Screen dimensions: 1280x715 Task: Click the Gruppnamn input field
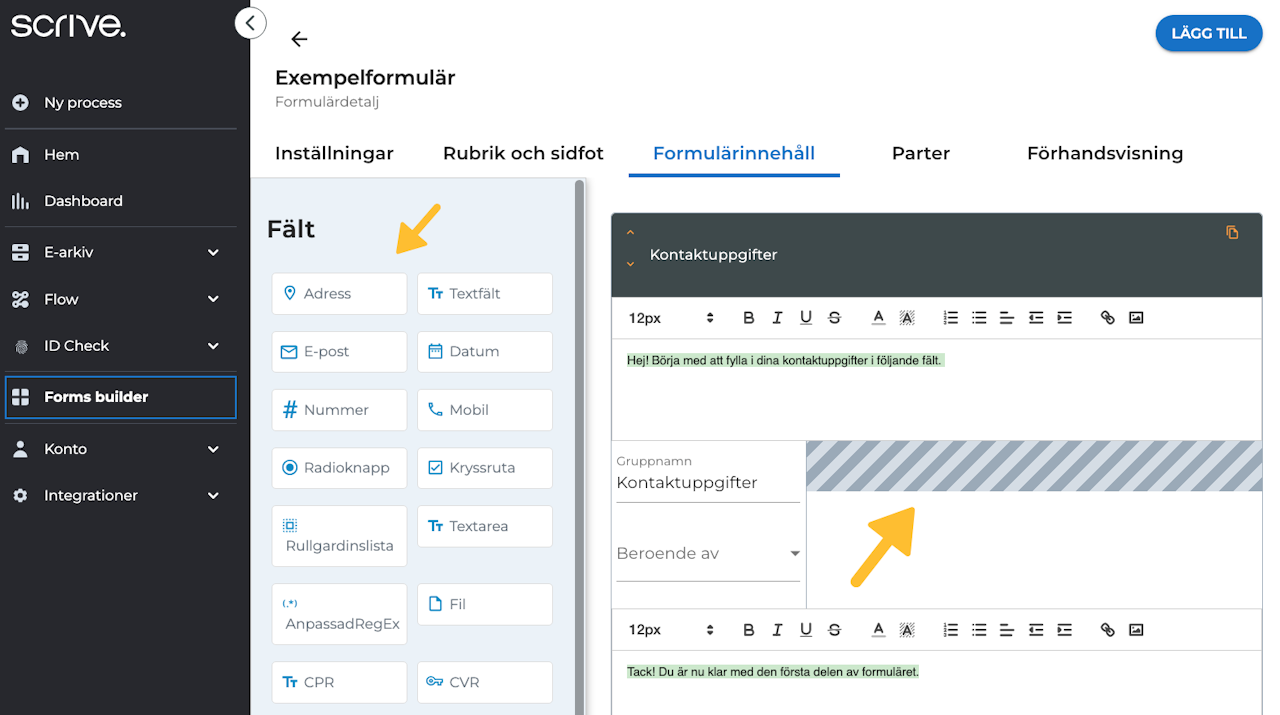click(707, 483)
